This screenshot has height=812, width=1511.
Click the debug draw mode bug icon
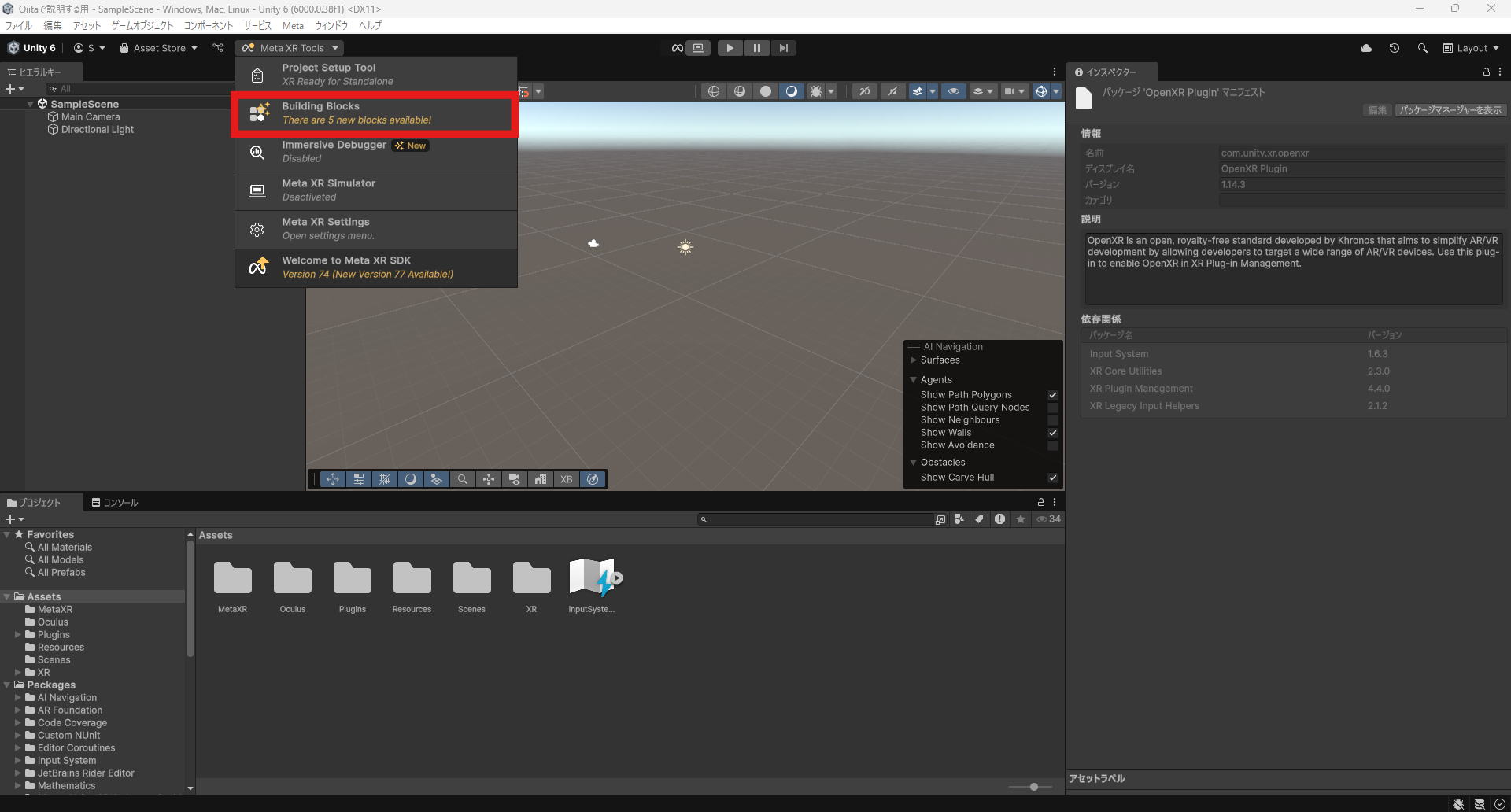click(816, 91)
